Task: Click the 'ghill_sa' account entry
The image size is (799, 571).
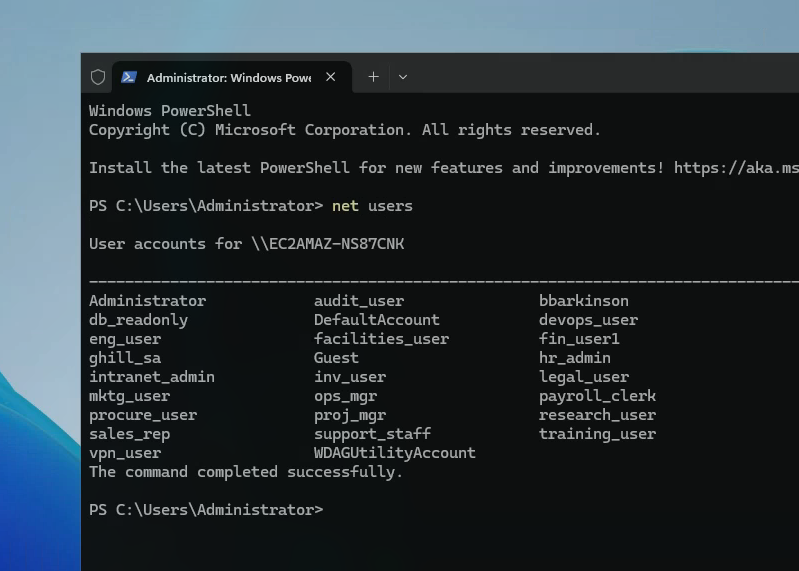Action: click(125, 358)
